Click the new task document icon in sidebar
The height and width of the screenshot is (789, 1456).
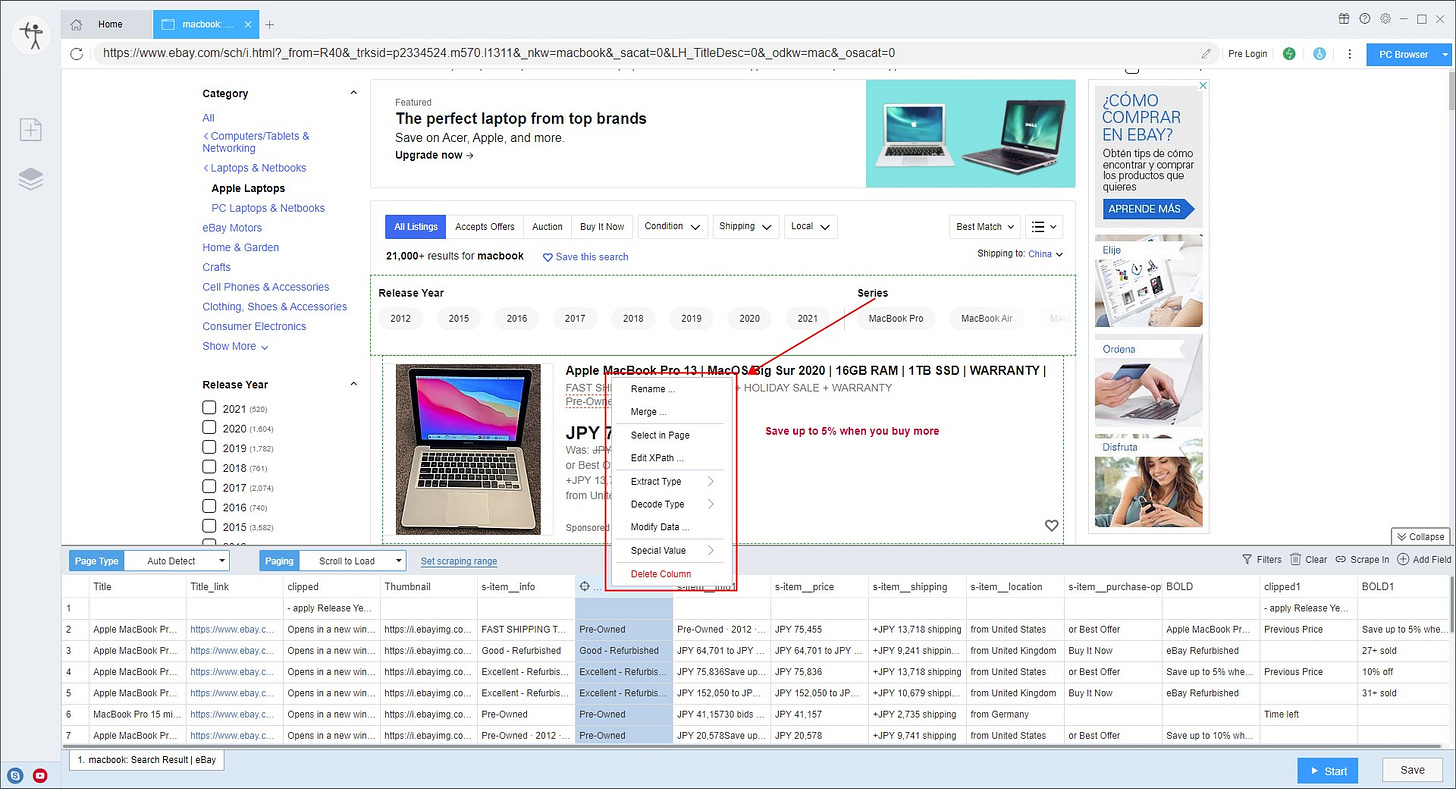(x=31, y=129)
